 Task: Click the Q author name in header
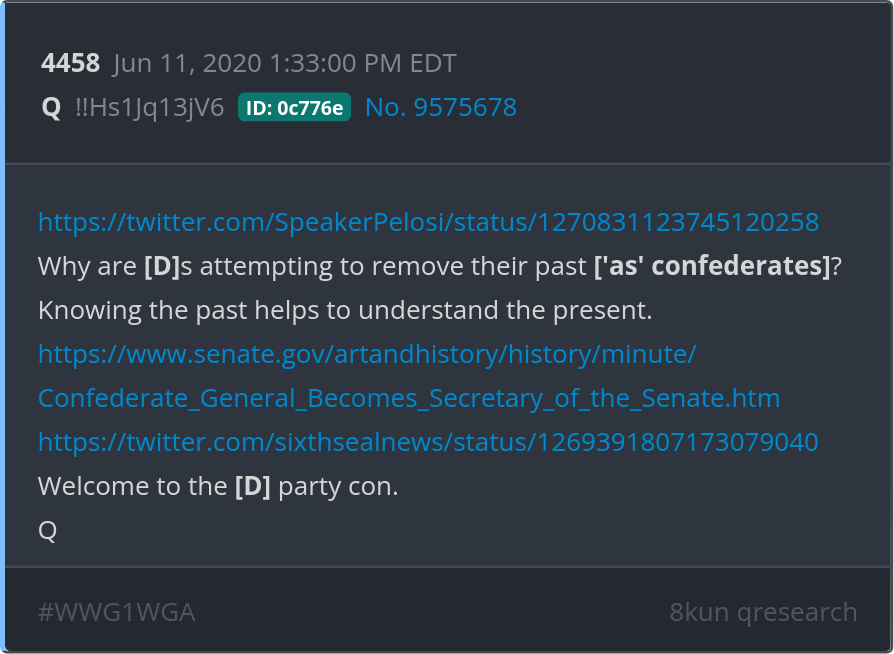[51, 108]
